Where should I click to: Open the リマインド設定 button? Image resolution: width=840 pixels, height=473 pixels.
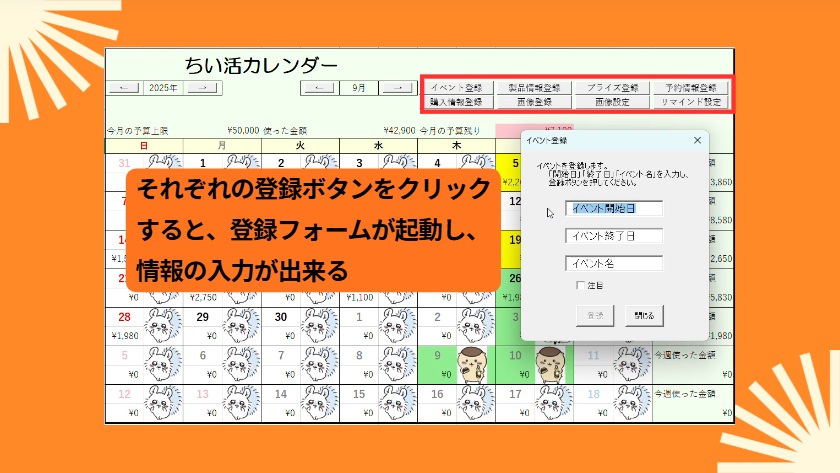[691, 102]
